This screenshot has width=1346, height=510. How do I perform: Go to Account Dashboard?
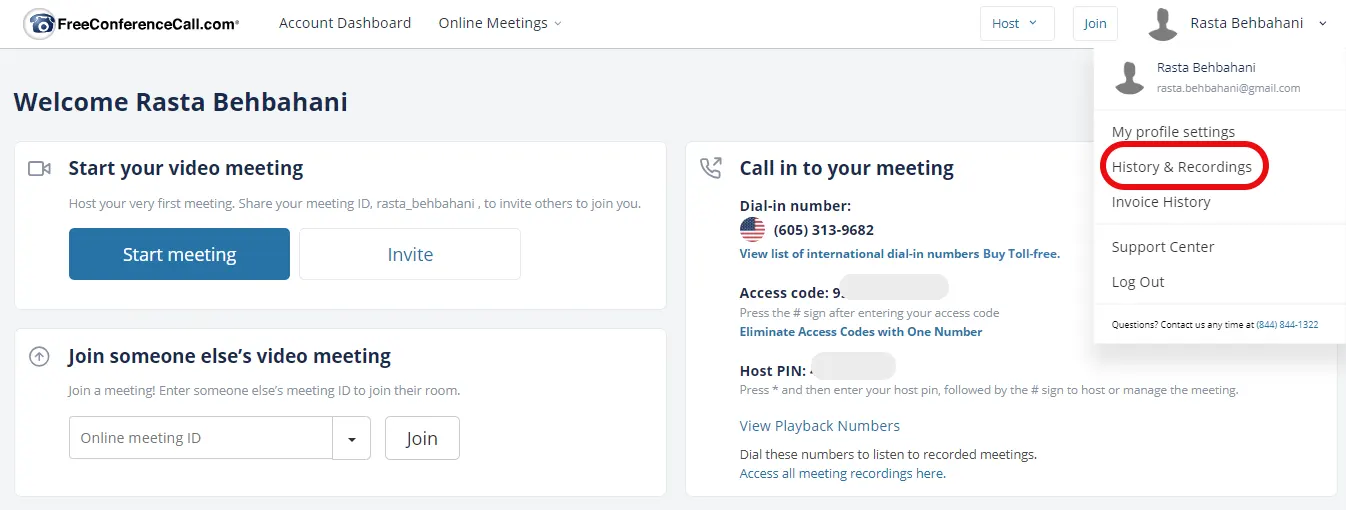344,23
